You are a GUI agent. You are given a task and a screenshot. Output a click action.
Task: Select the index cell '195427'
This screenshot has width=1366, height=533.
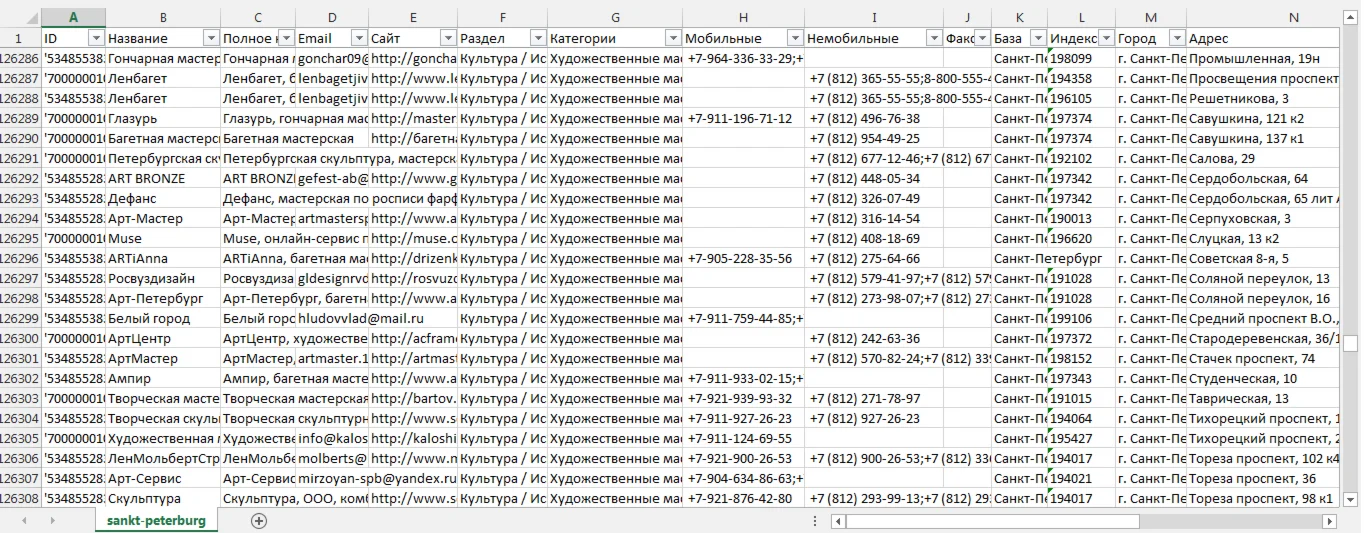(1081, 438)
